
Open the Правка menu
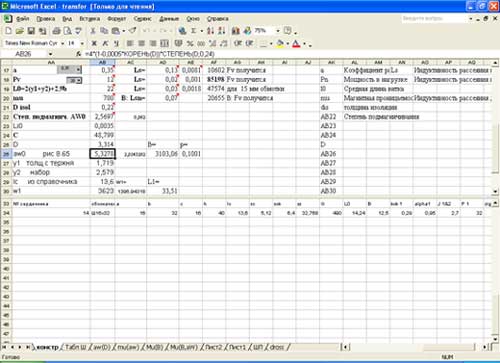[46, 19]
